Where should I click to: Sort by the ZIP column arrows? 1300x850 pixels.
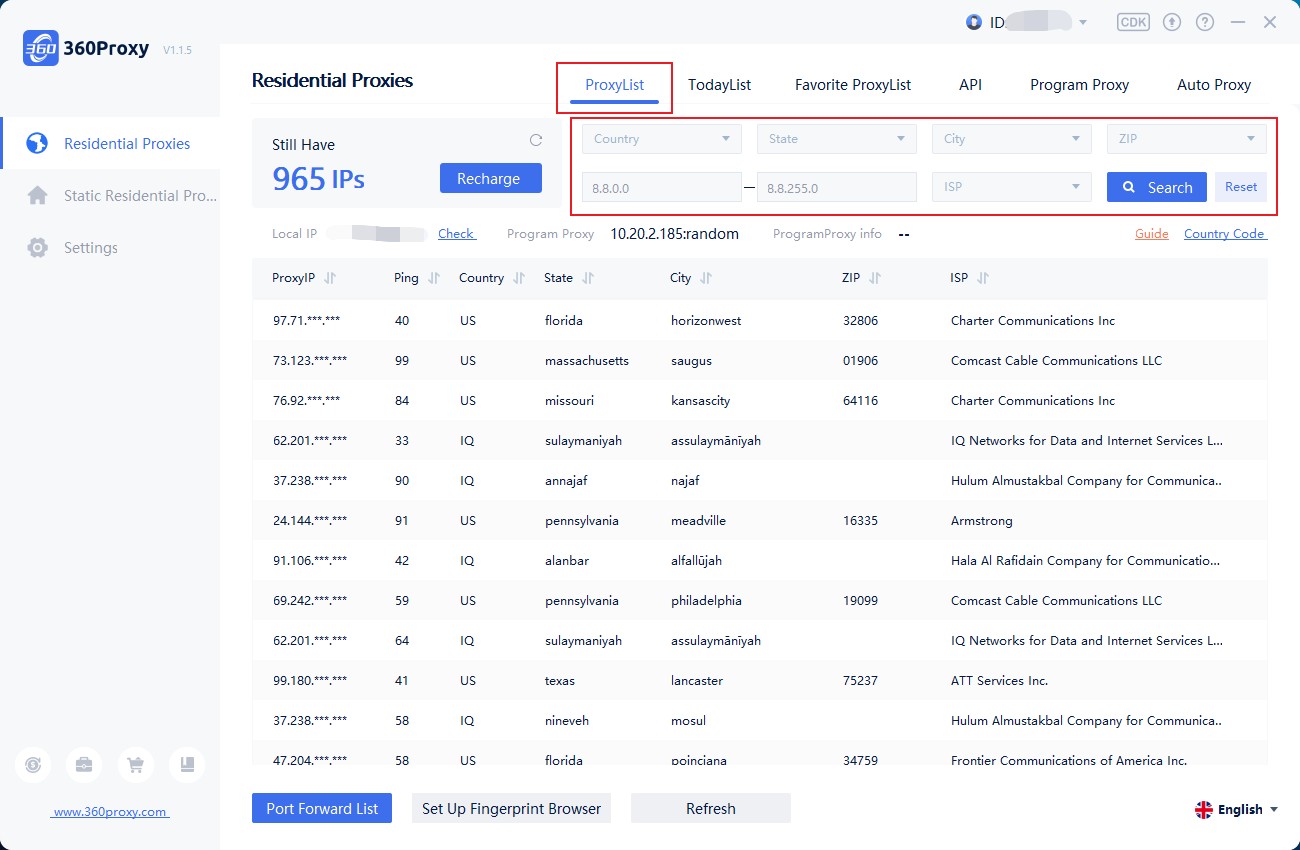(874, 278)
